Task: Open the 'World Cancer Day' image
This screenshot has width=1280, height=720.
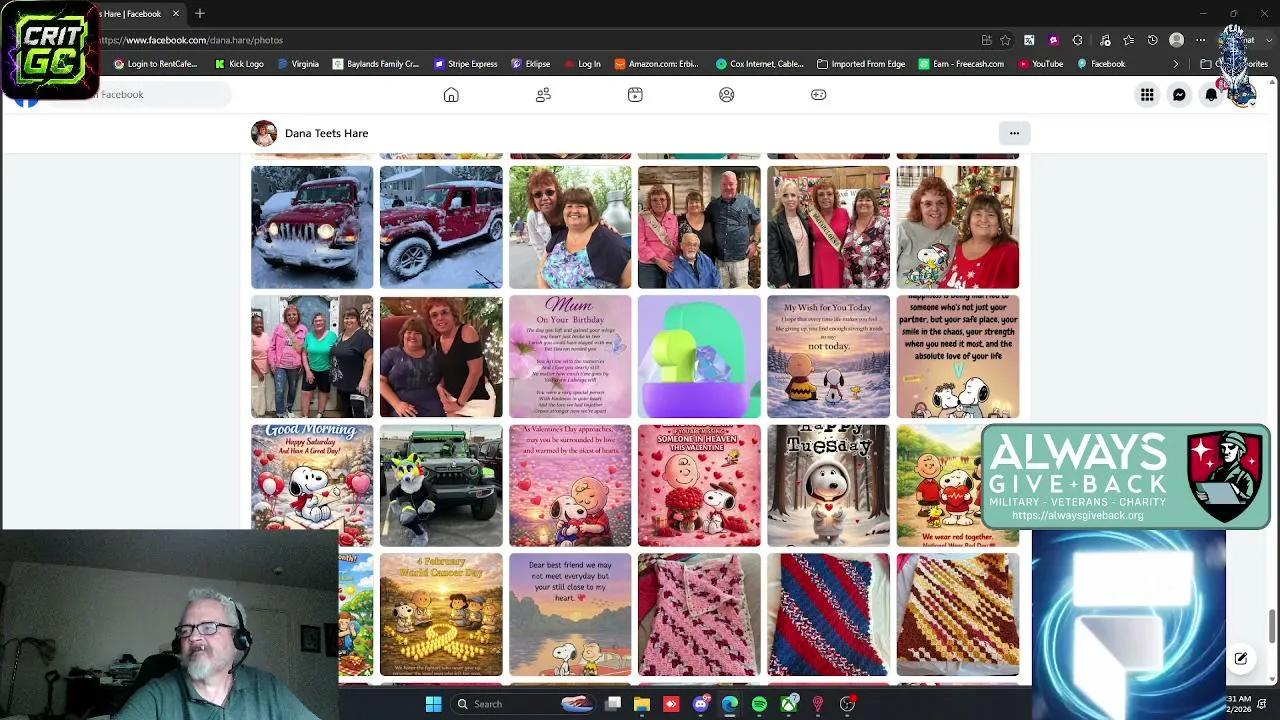Action: click(441, 614)
